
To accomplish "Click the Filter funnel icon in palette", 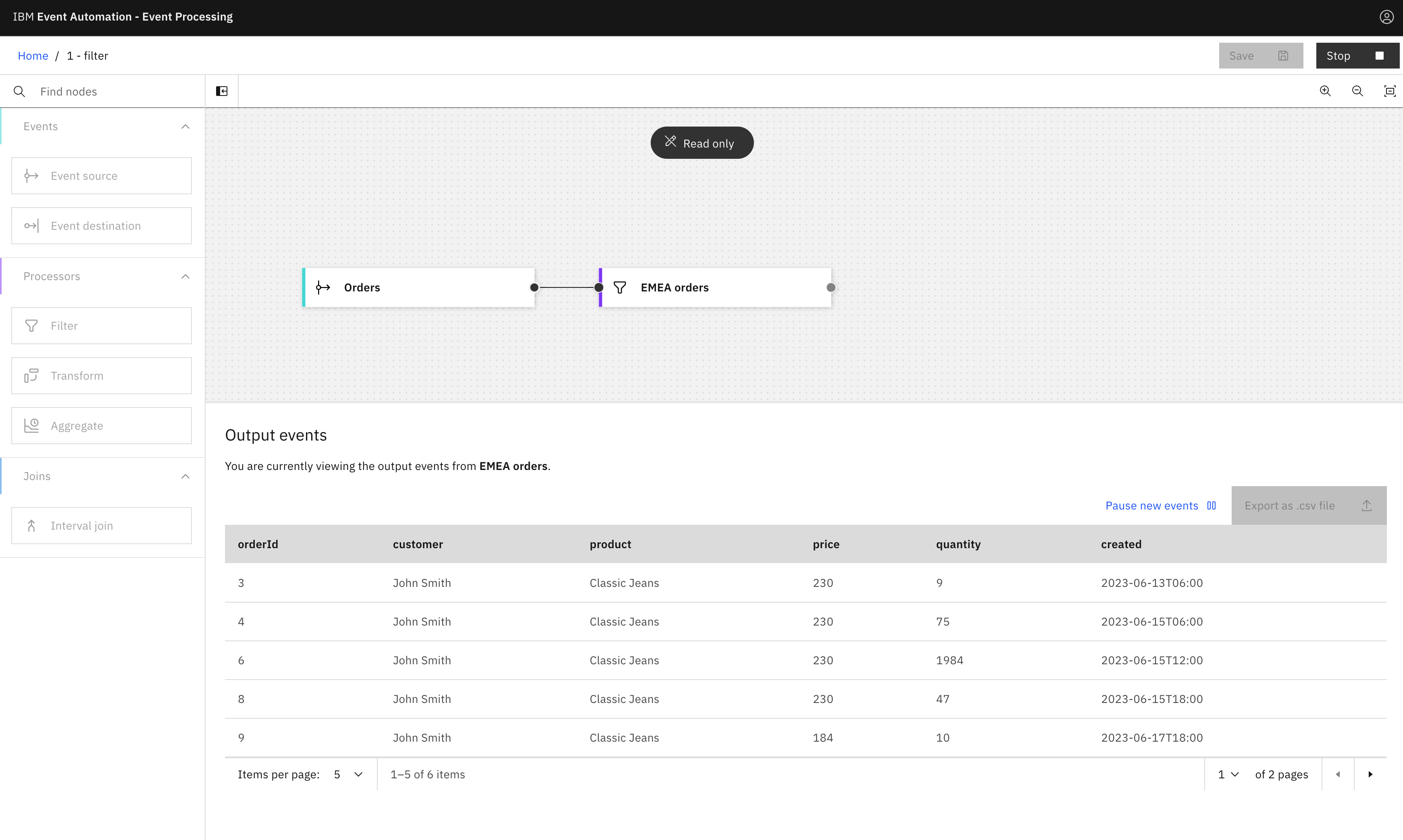I will point(31,325).
